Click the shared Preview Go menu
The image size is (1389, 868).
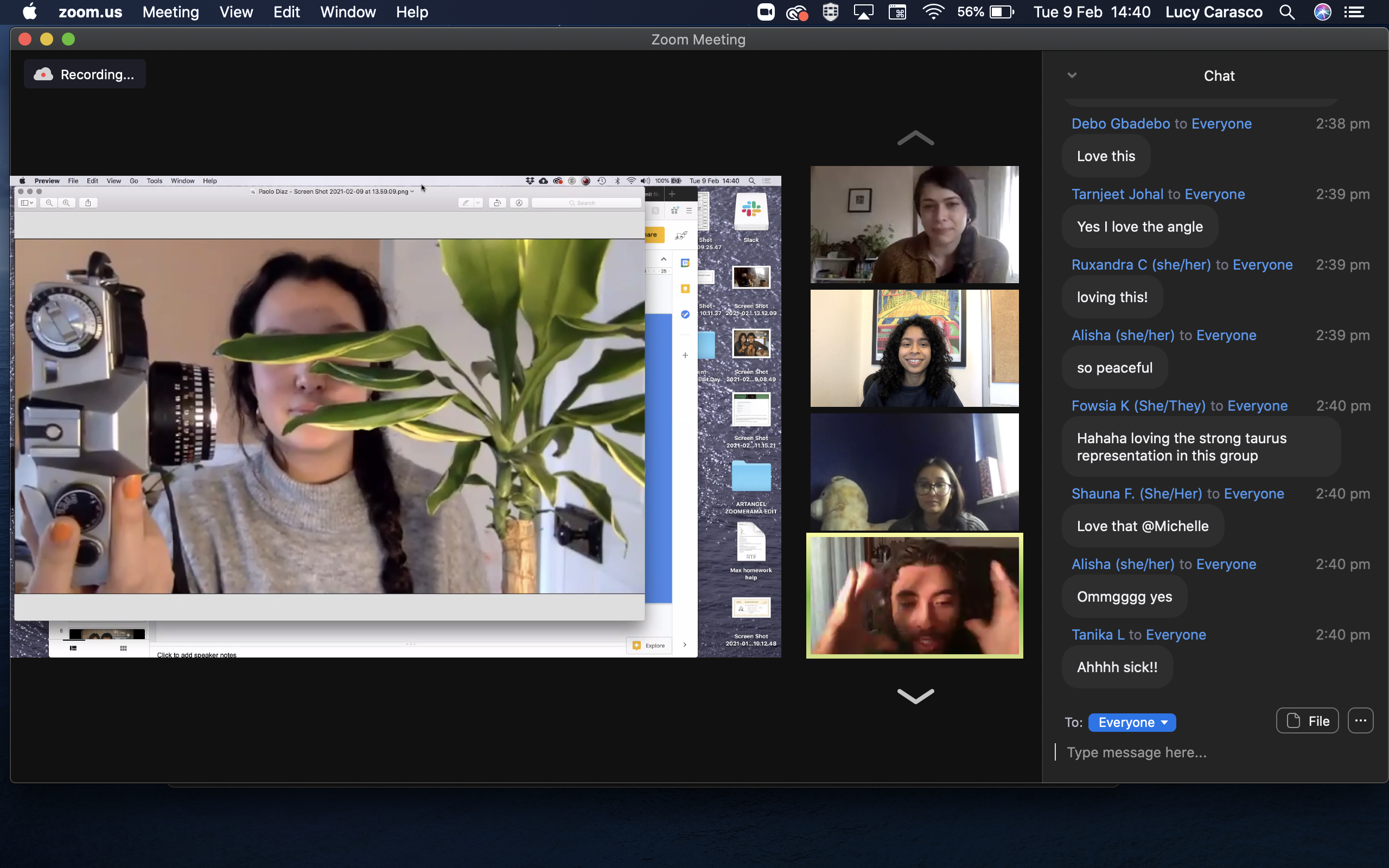pyautogui.click(x=133, y=181)
